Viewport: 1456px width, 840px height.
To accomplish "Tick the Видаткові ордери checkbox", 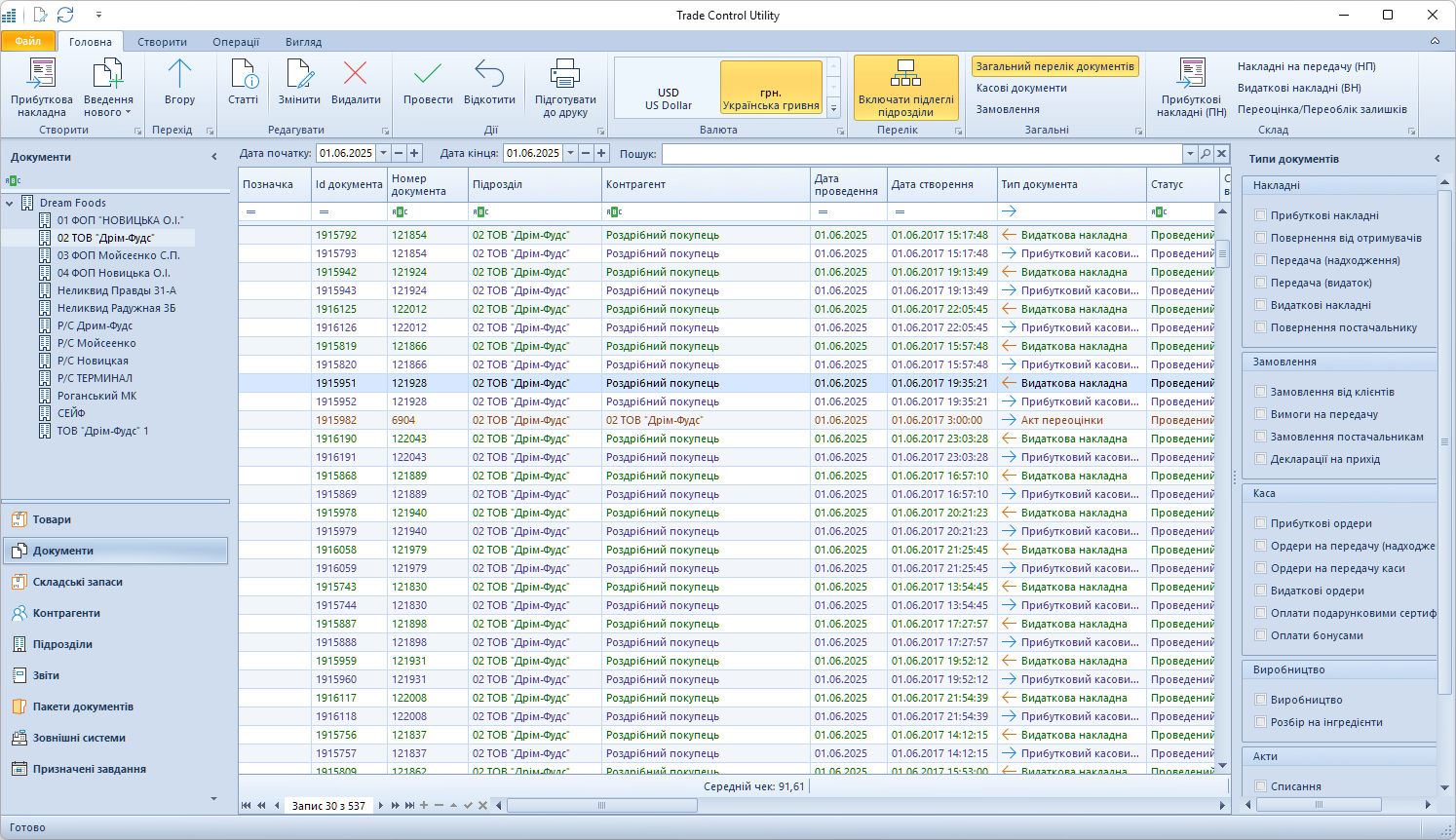I will (1261, 591).
